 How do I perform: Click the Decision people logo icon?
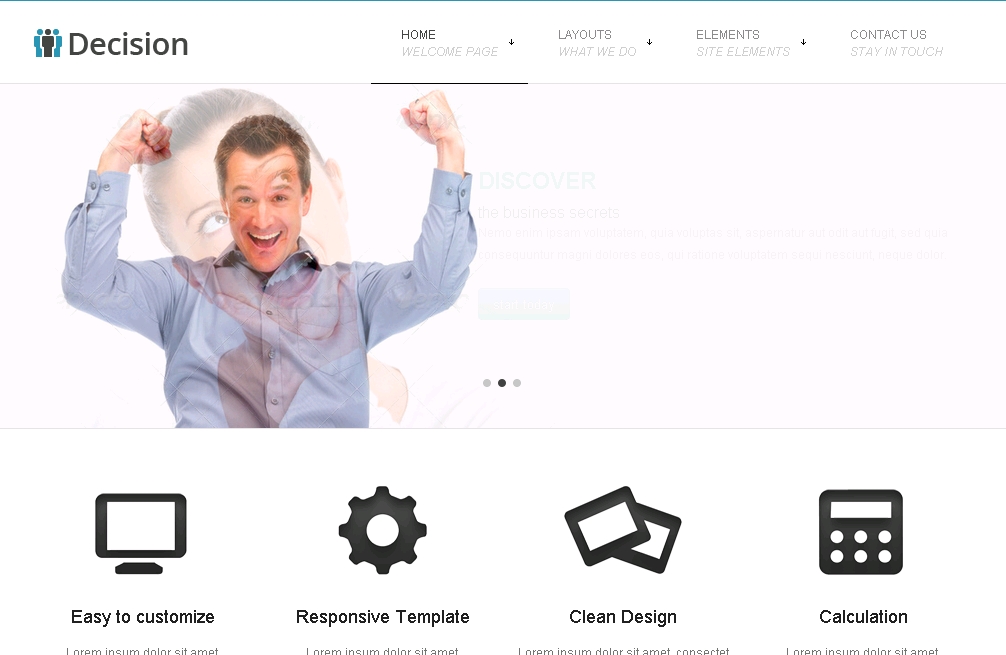pyautogui.click(x=47, y=43)
